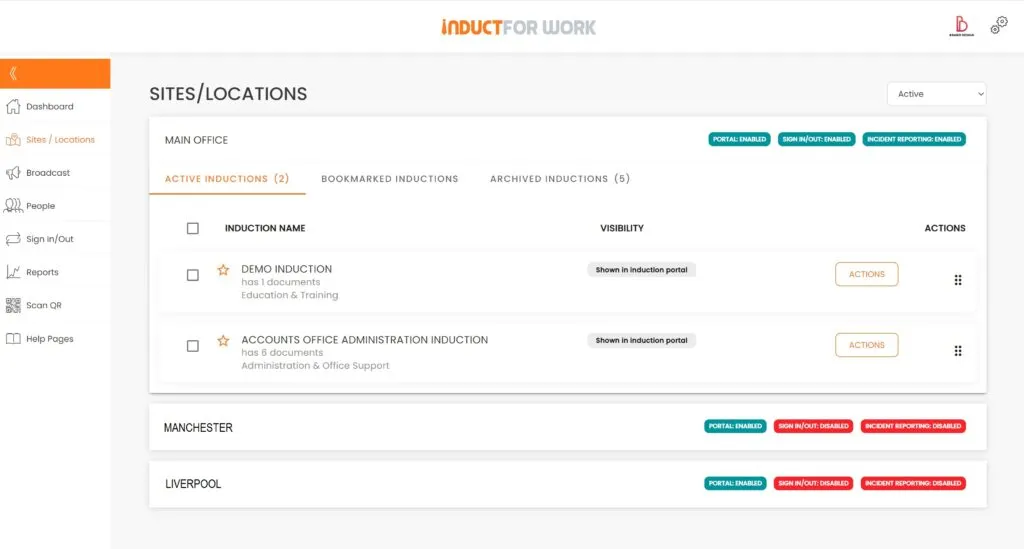Collapse the sidebar with the double chevron

point(13,74)
